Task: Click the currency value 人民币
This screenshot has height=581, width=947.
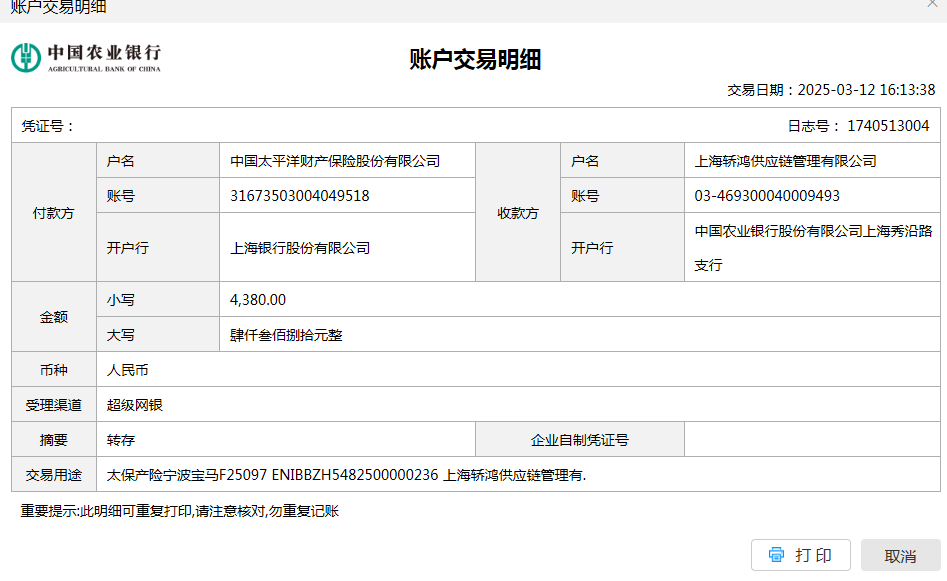Action: point(128,370)
